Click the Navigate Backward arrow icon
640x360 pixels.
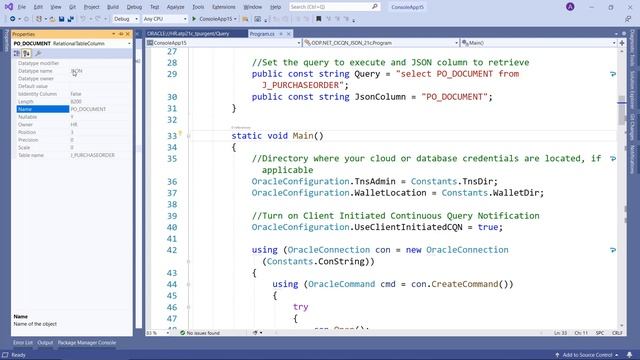point(13,19)
